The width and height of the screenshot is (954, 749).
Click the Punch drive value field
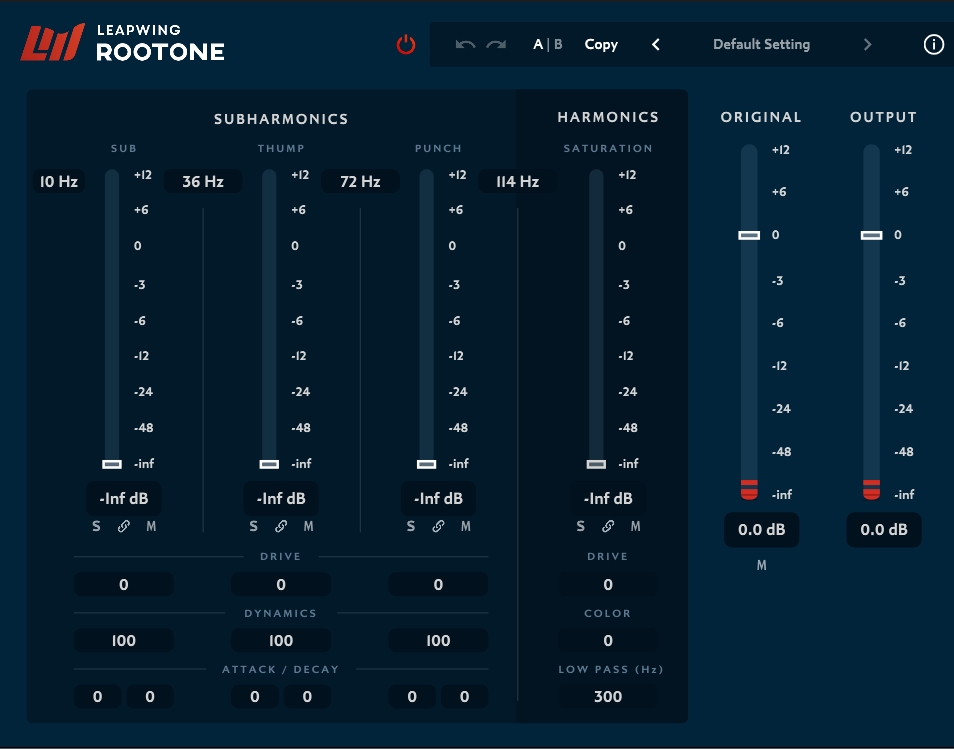click(438, 585)
